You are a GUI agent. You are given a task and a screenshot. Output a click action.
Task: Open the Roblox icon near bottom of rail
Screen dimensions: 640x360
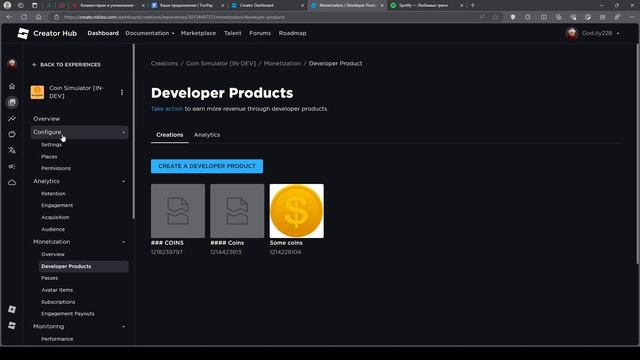tap(12, 309)
